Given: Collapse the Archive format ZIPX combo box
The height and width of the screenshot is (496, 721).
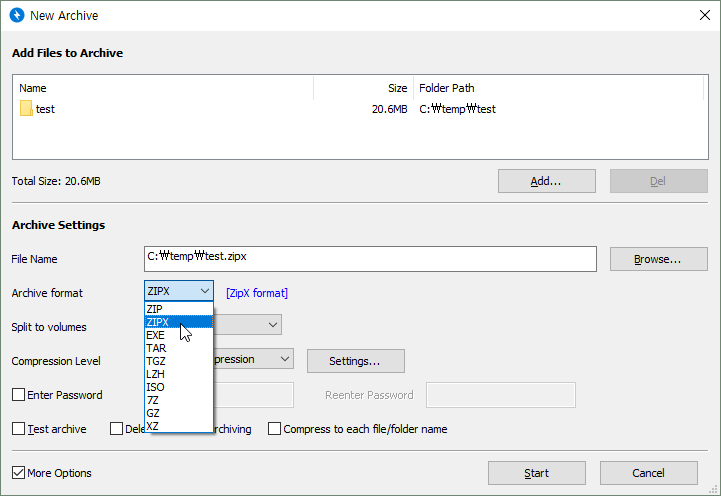Looking at the screenshot, I should (204, 292).
